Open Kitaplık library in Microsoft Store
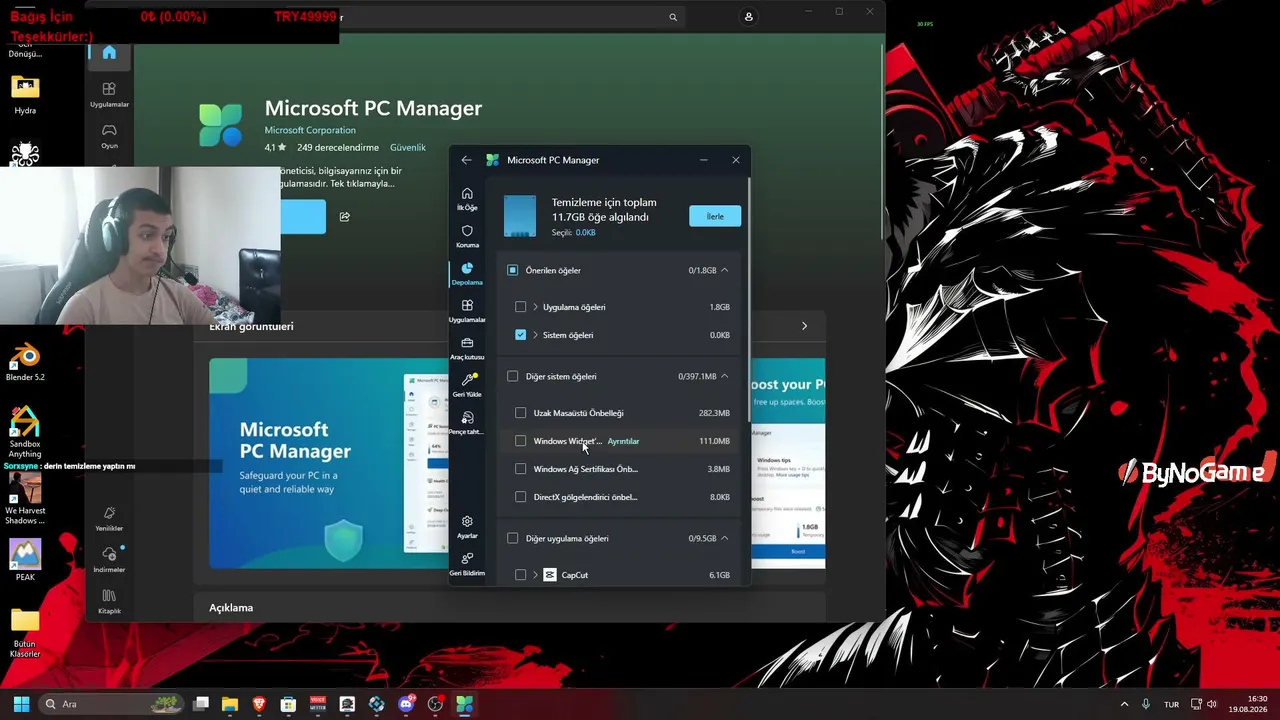The height and width of the screenshot is (720, 1280). [109, 601]
